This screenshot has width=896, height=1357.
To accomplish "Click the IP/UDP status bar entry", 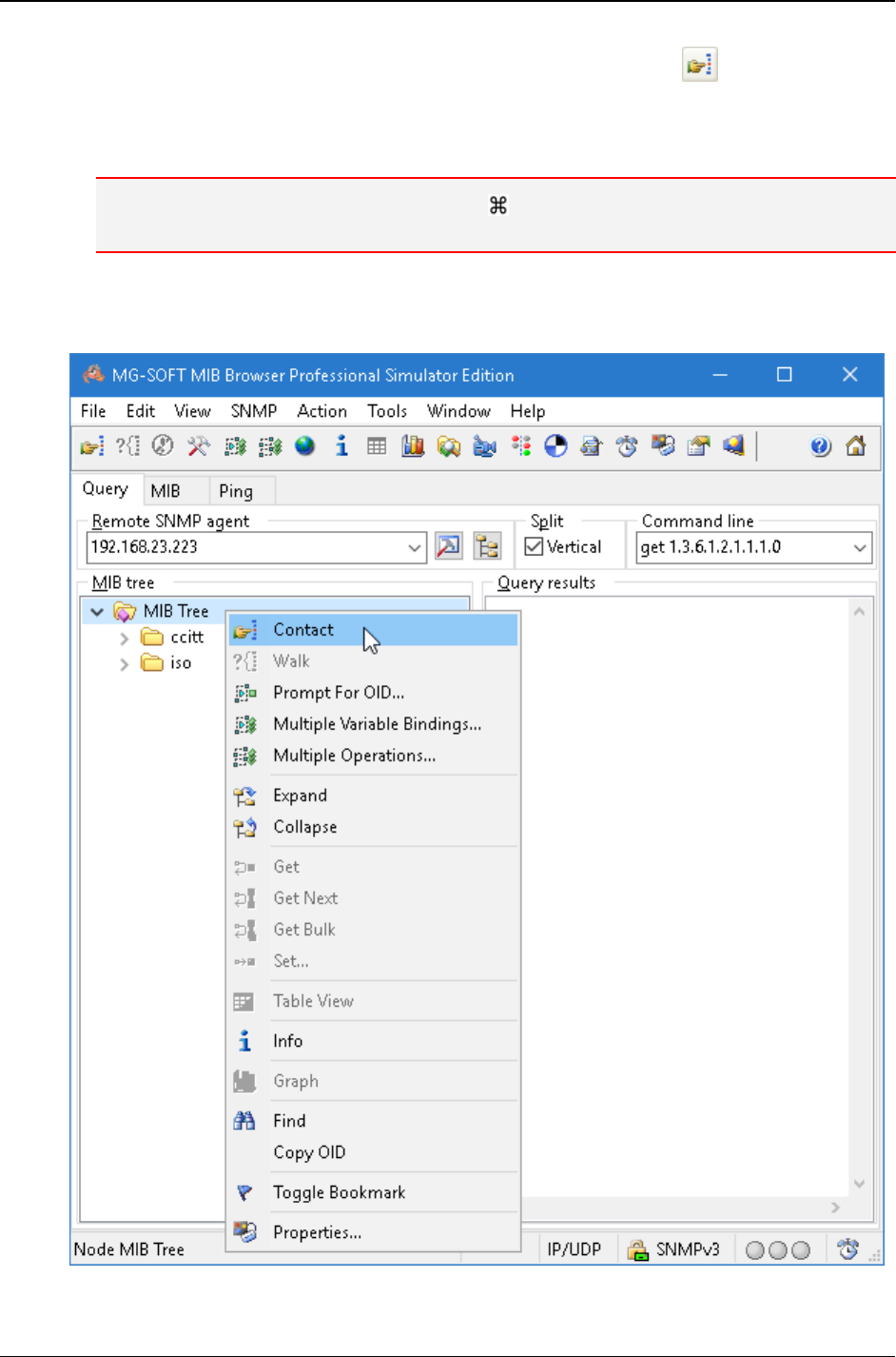I will tap(575, 1249).
